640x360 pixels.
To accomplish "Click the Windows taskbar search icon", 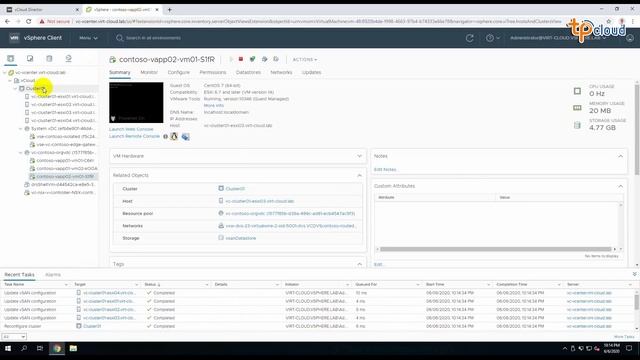I will point(24,348).
